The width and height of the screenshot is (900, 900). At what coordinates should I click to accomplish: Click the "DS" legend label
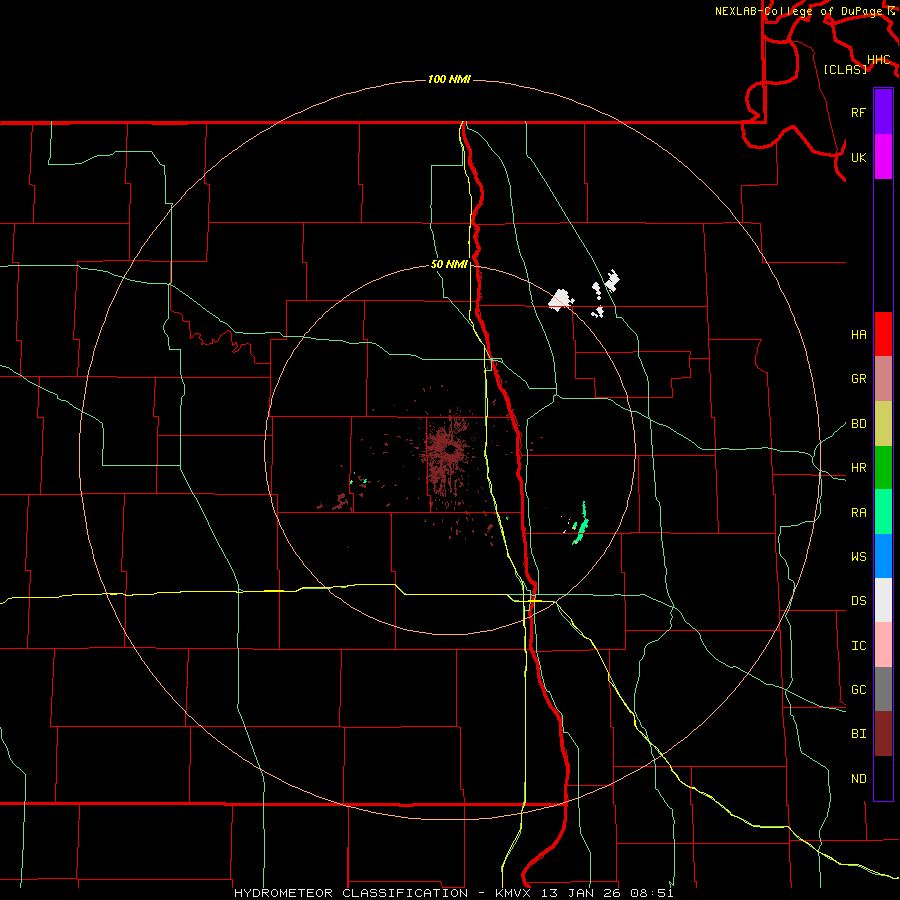click(x=858, y=601)
